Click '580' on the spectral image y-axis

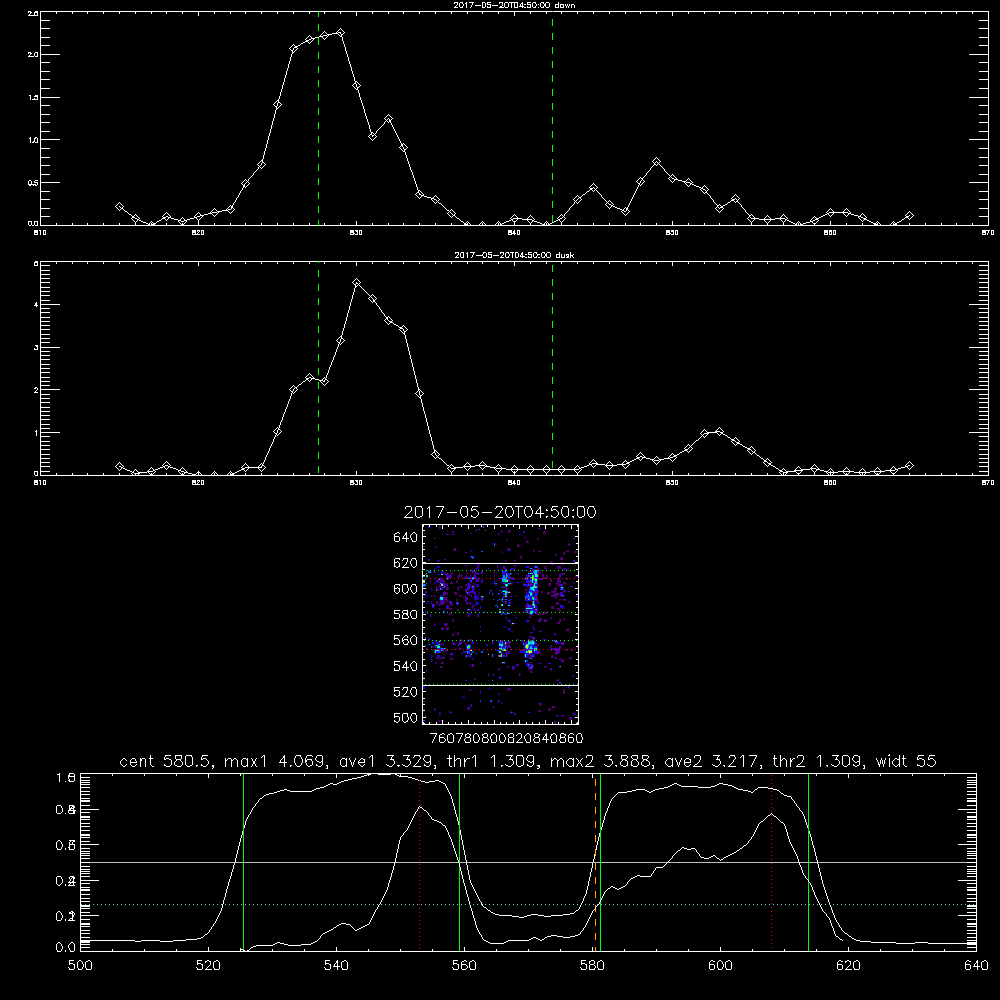pos(405,615)
